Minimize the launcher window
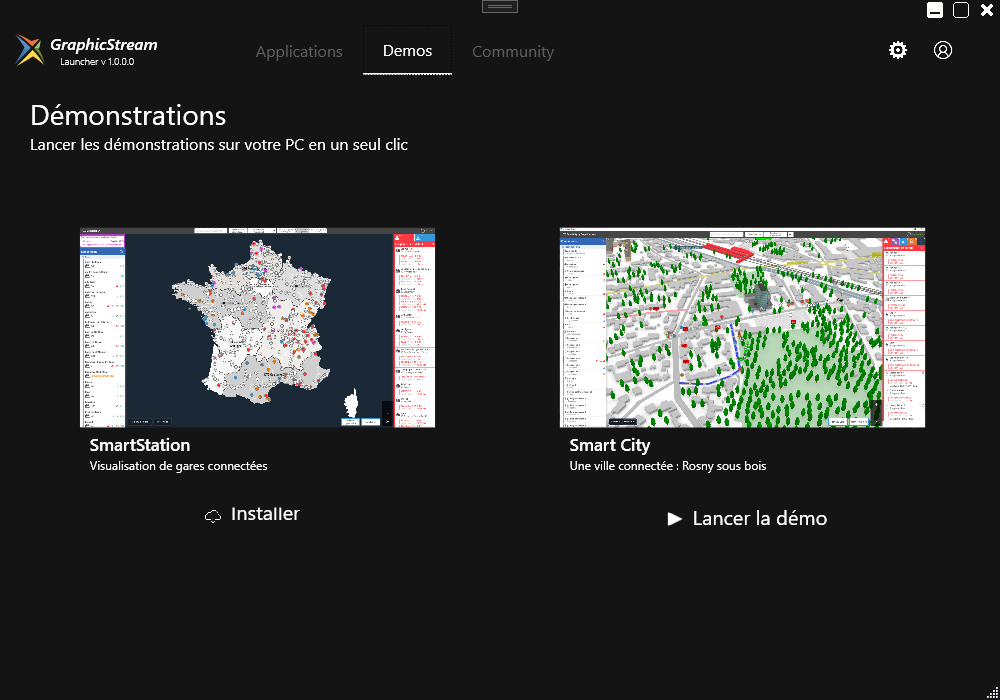The width and height of the screenshot is (1000, 700). (934, 10)
